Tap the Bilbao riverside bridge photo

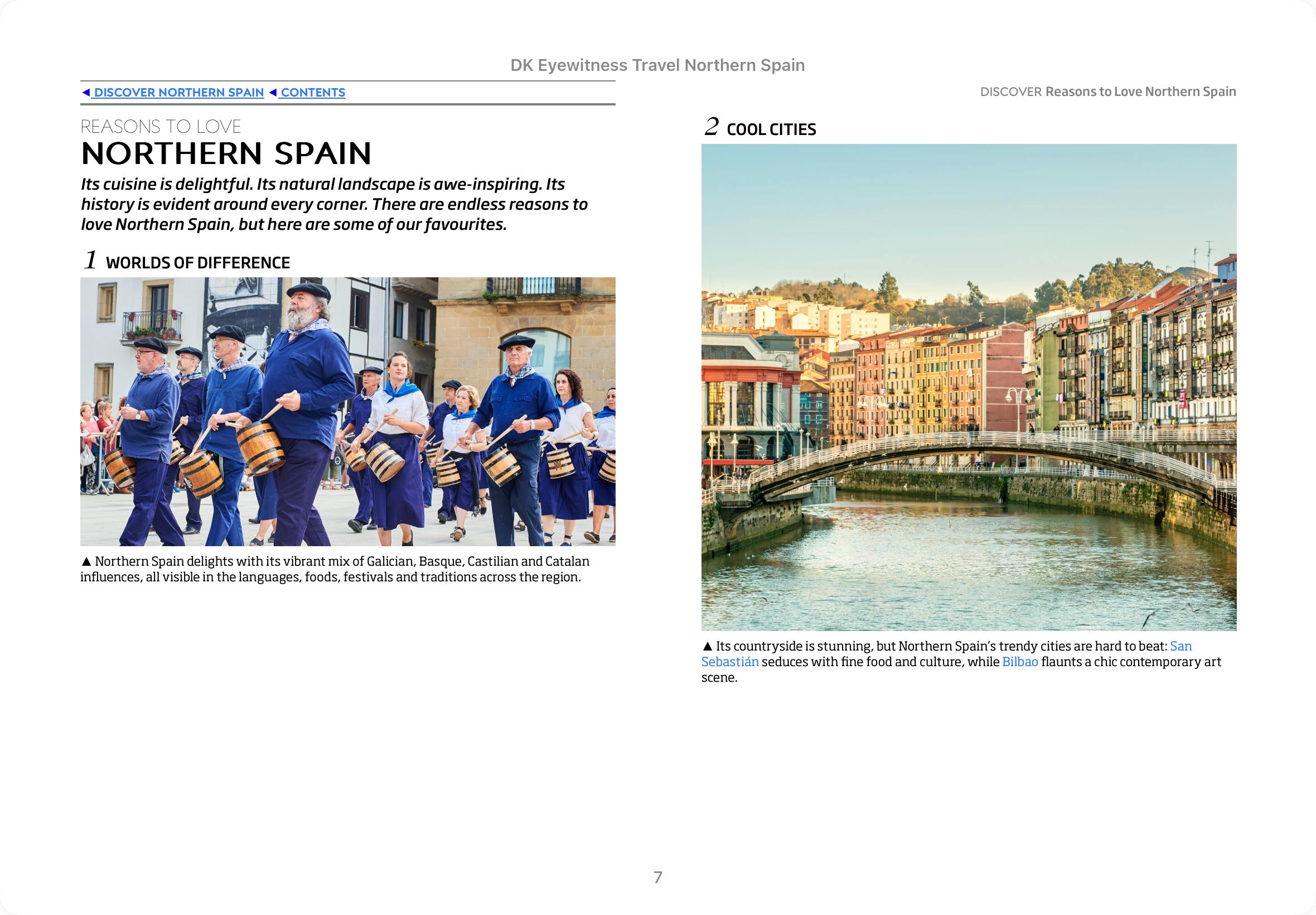pyautogui.click(x=968, y=387)
